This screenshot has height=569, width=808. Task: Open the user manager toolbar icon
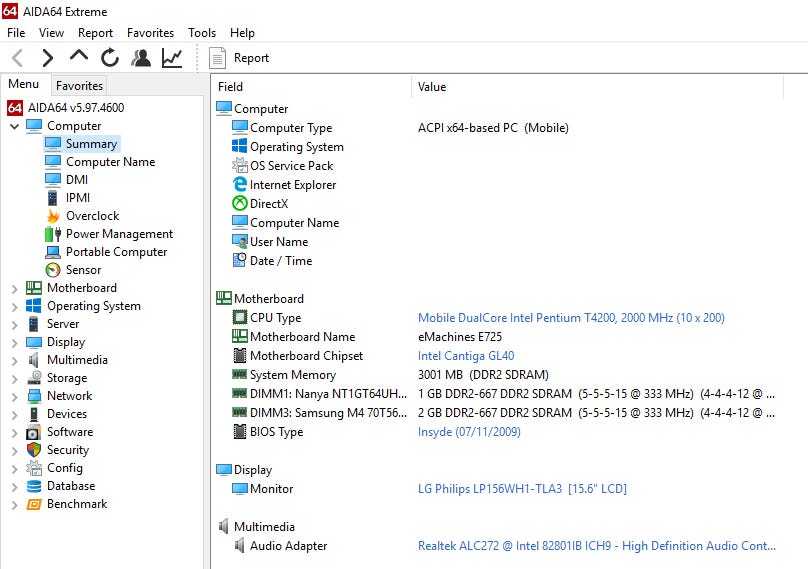coord(141,58)
